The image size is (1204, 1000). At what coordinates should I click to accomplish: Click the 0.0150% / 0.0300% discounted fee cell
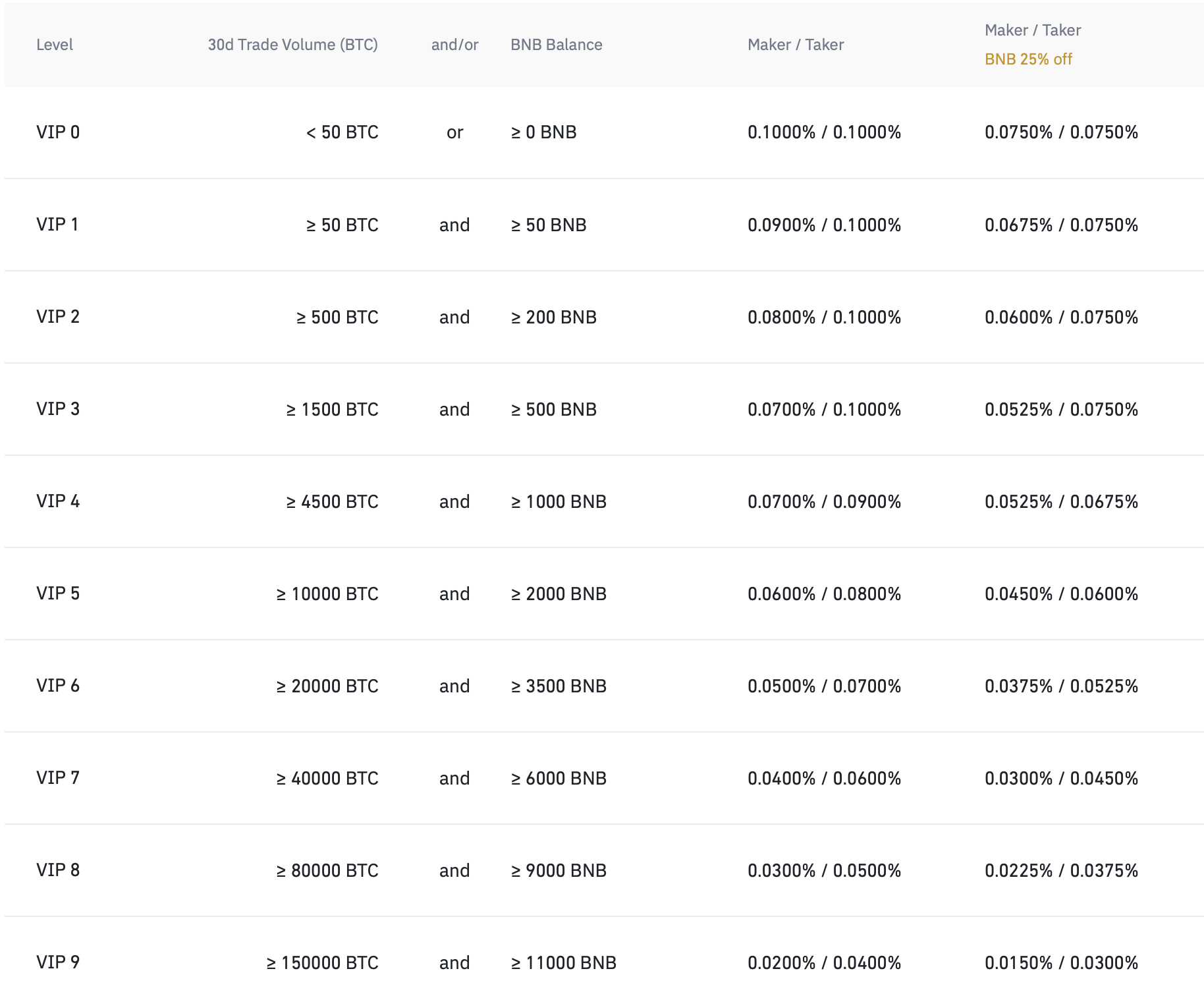(1062, 963)
